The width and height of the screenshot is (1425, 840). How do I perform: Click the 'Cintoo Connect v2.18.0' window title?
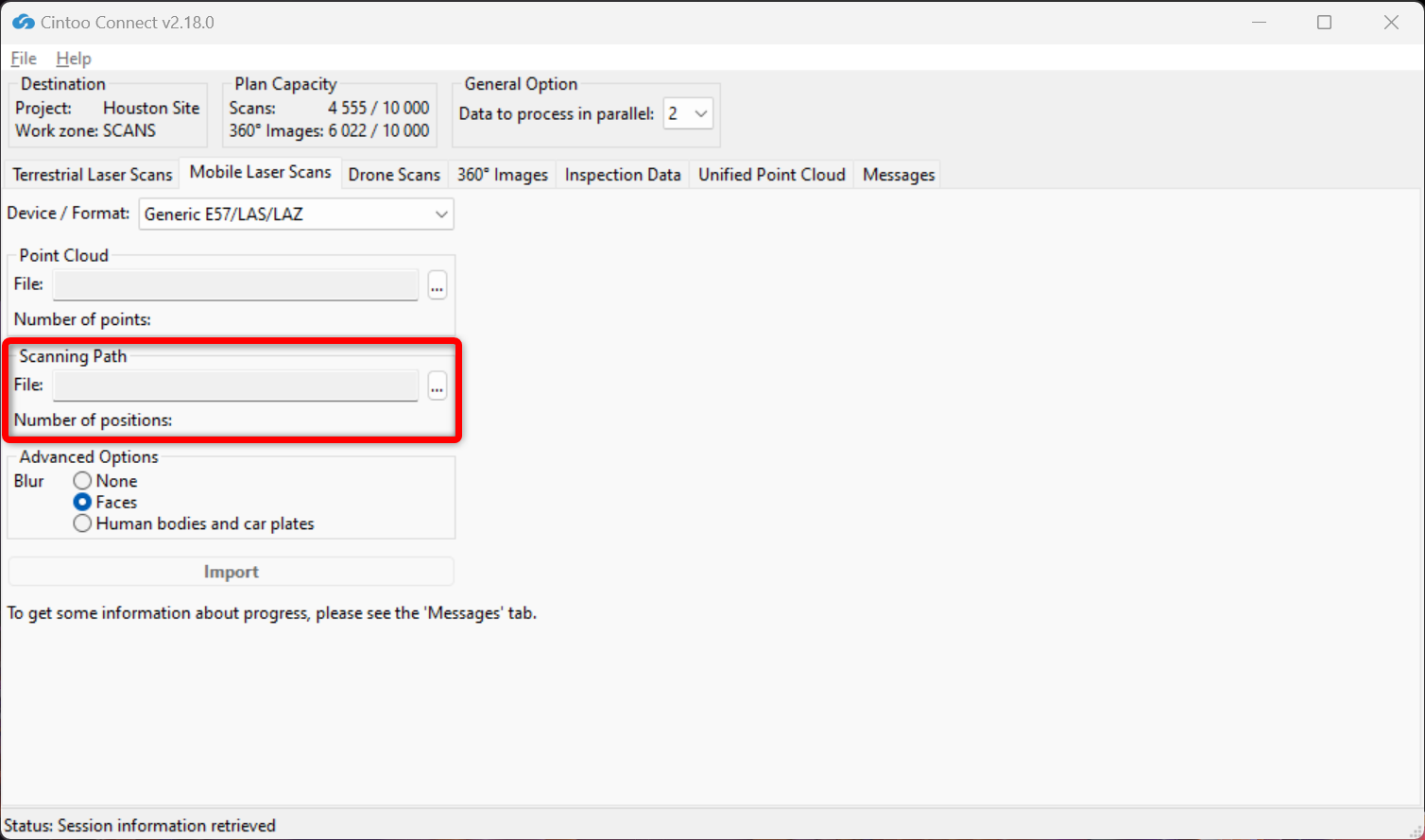(x=128, y=22)
